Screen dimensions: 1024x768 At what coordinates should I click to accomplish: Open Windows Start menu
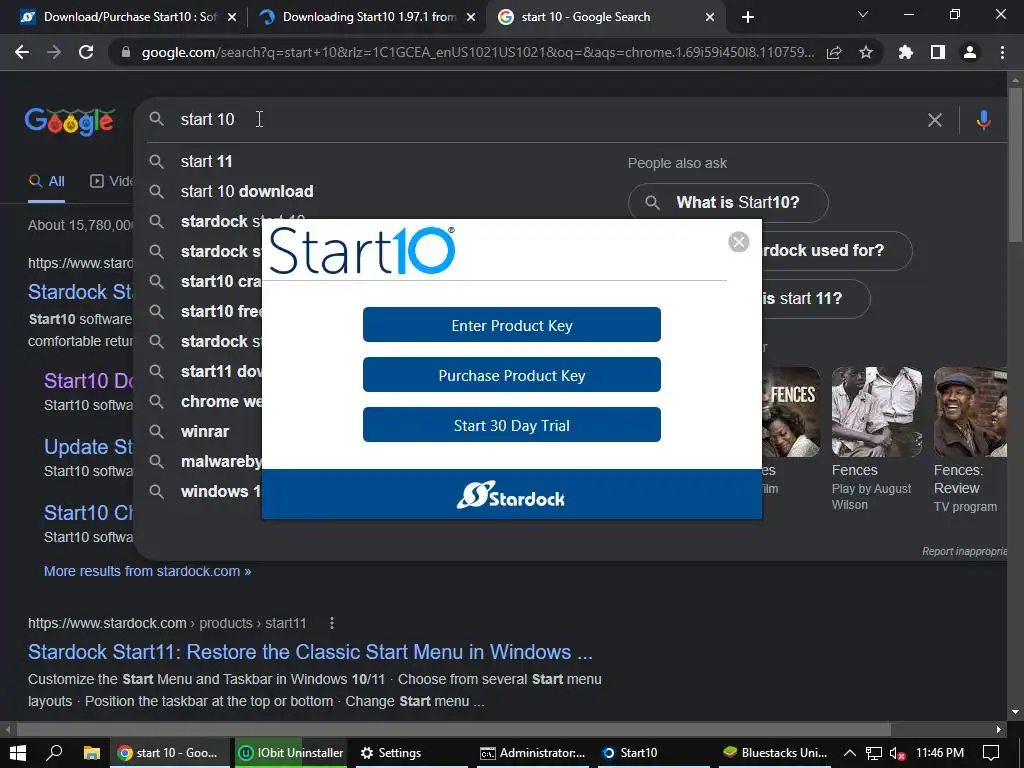tap(18, 753)
